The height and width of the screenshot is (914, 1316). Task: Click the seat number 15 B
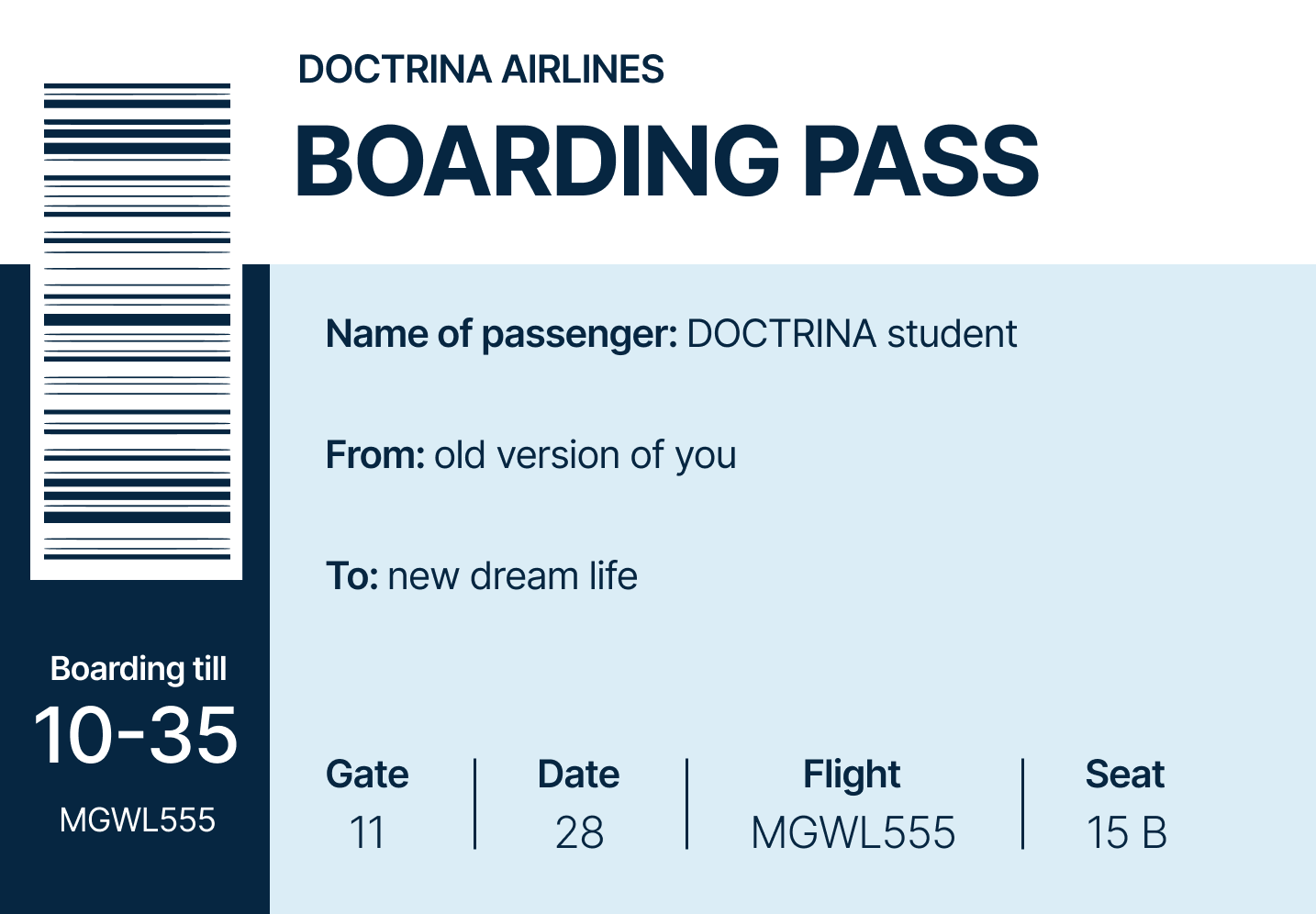[x=1126, y=833]
